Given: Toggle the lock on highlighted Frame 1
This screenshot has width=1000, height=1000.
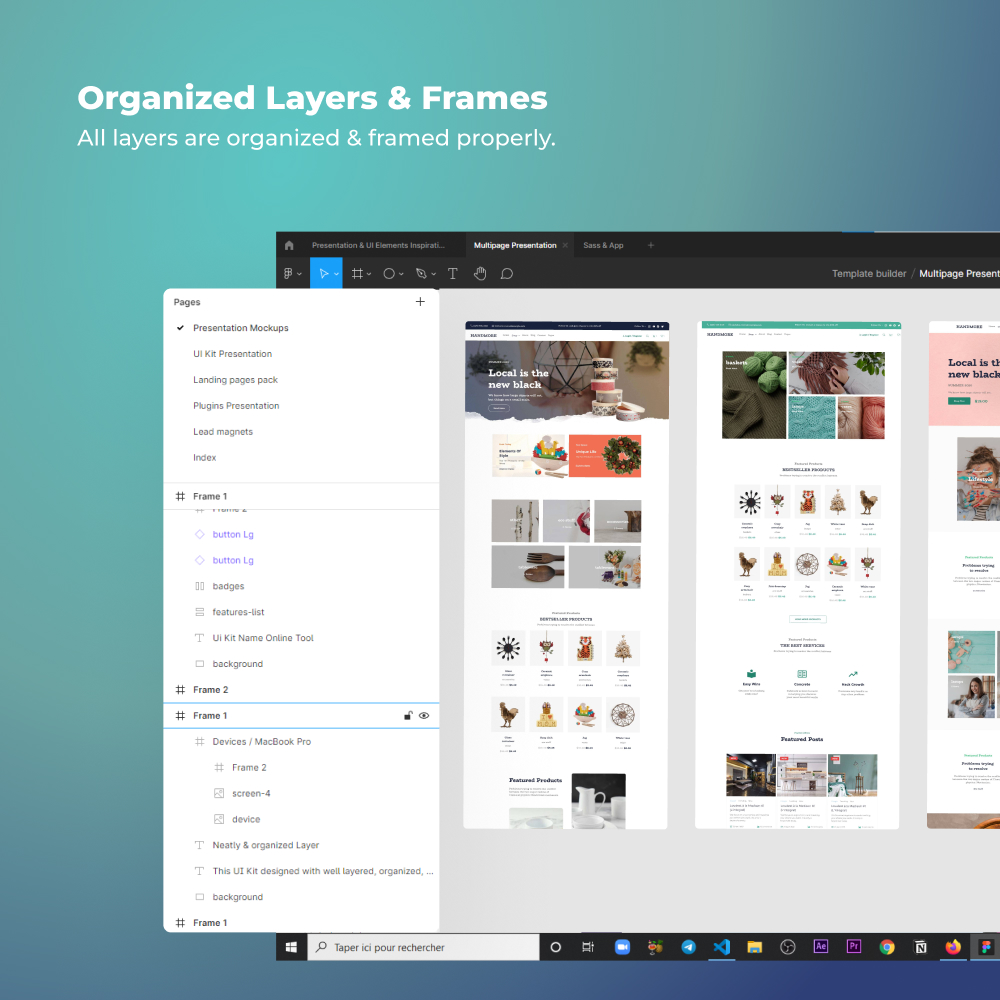Looking at the screenshot, I should pos(408,716).
